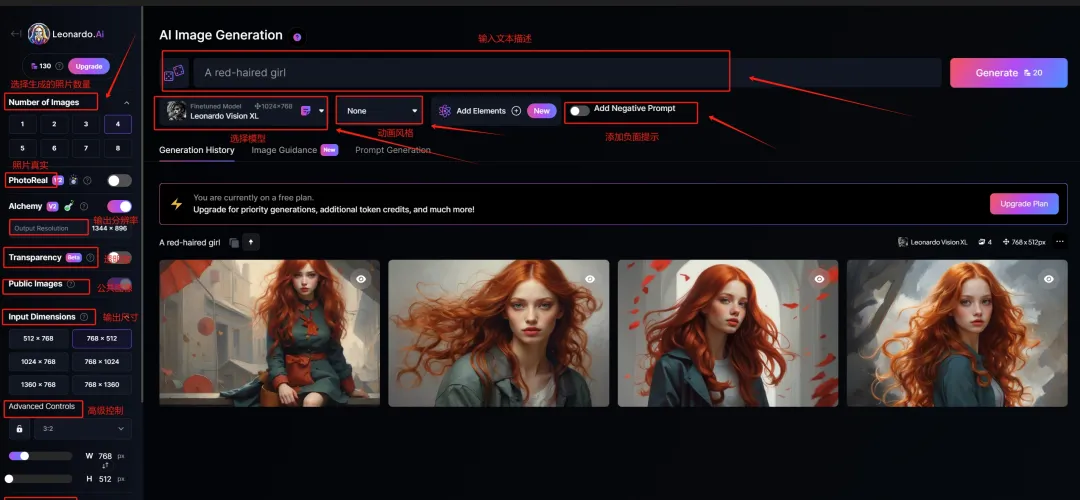The height and width of the screenshot is (500, 1080).
Task: Copy the 'A red-haired girl' prompt
Action: click(x=233, y=242)
